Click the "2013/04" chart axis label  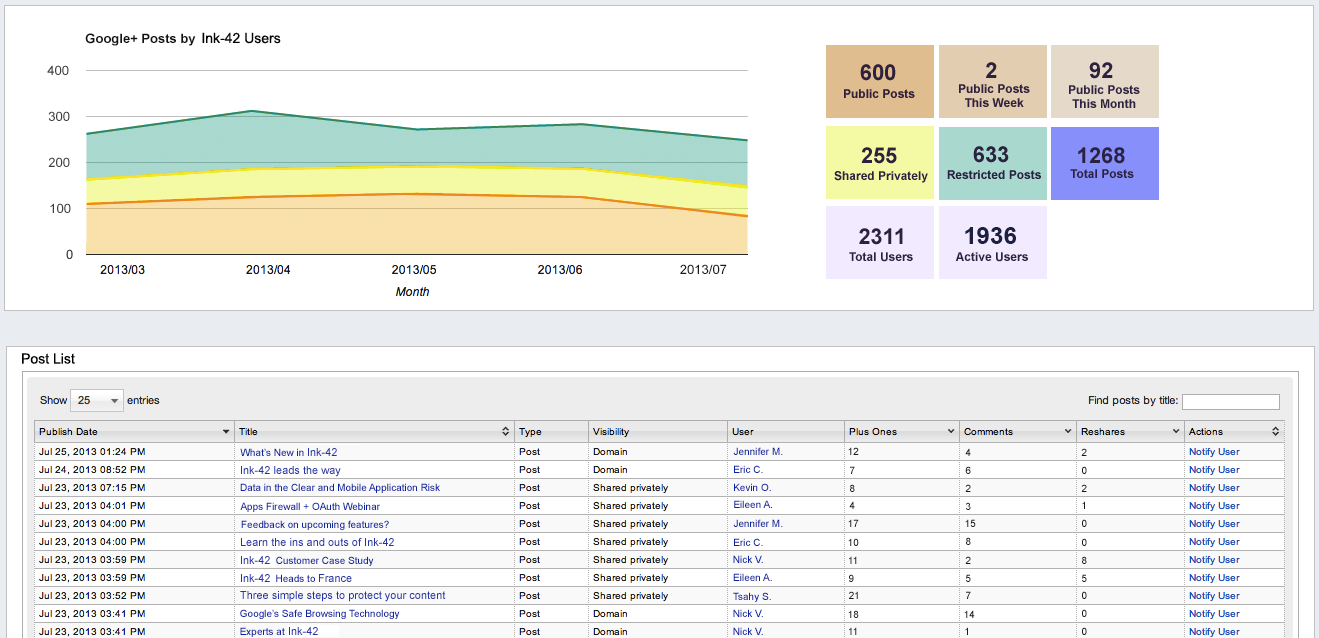click(268, 270)
